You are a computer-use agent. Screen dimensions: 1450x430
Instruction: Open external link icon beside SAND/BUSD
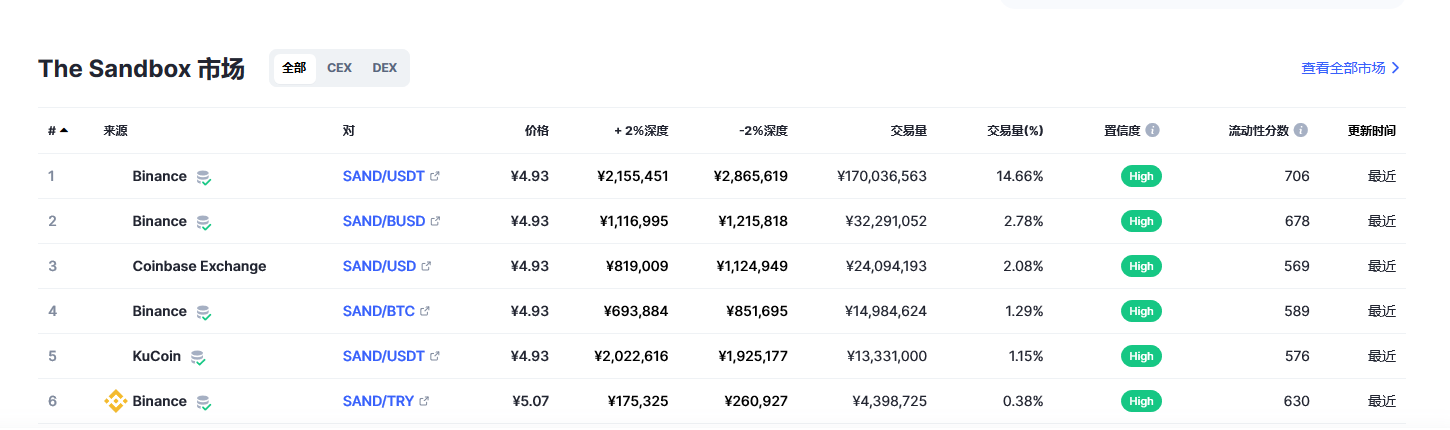(435, 221)
